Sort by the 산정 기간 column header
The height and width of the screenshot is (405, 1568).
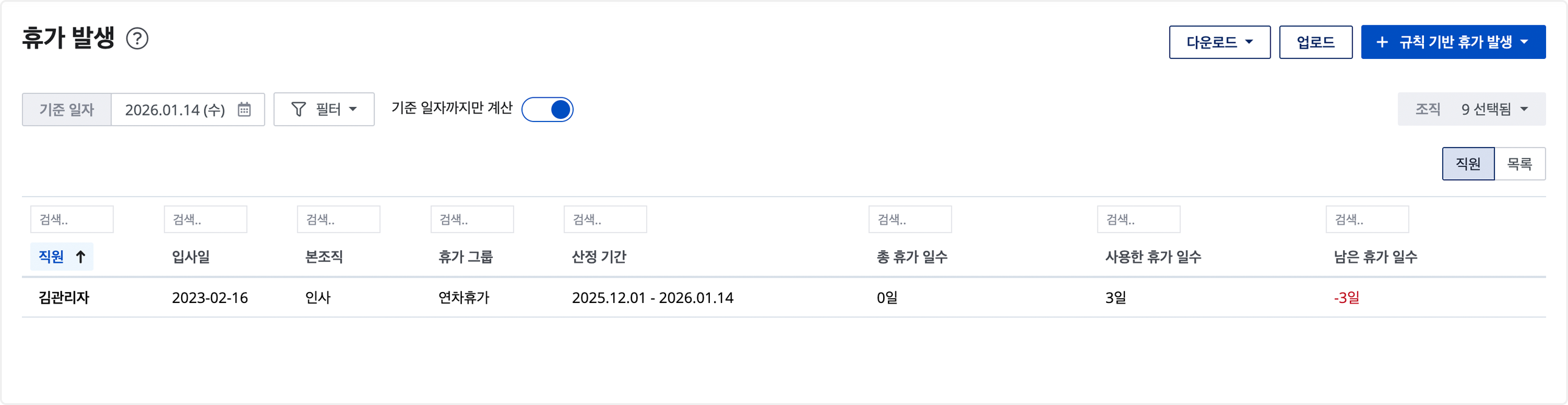coord(599,257)
